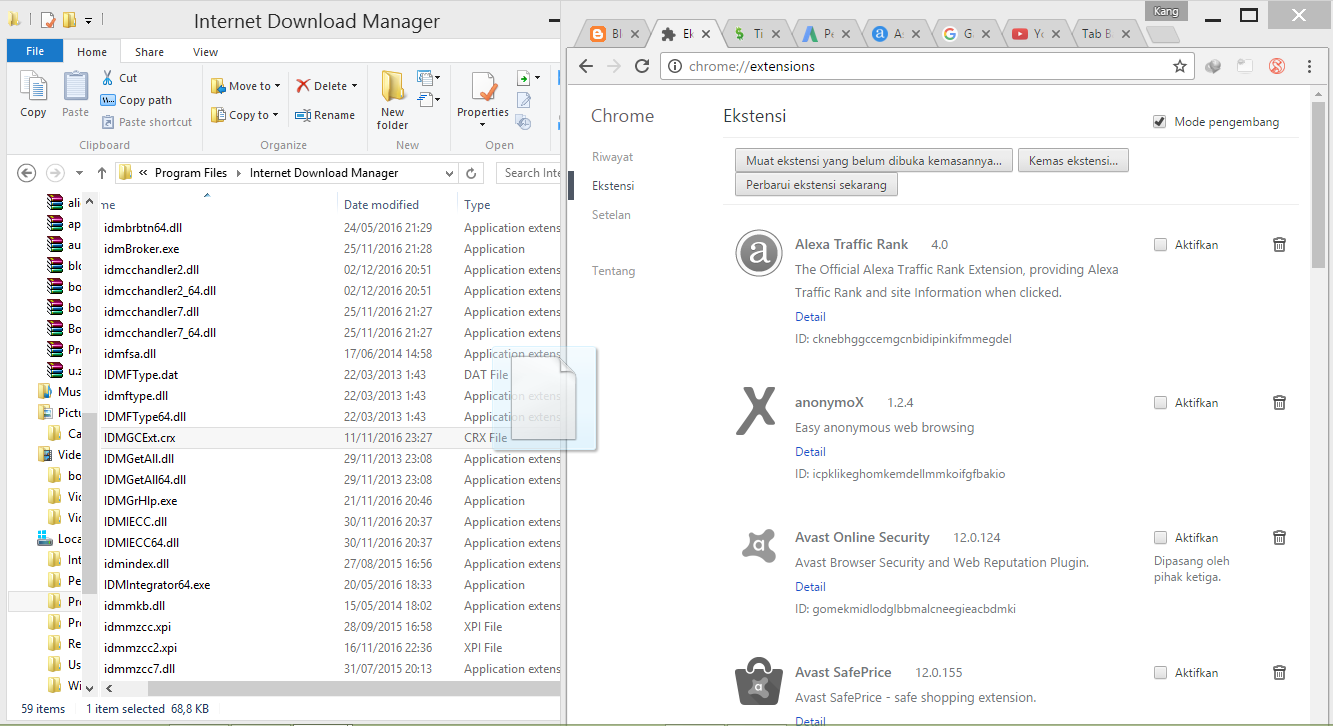Bookmark this page with the star icon
The image size is (1333, 726).
click(1180, 66)
